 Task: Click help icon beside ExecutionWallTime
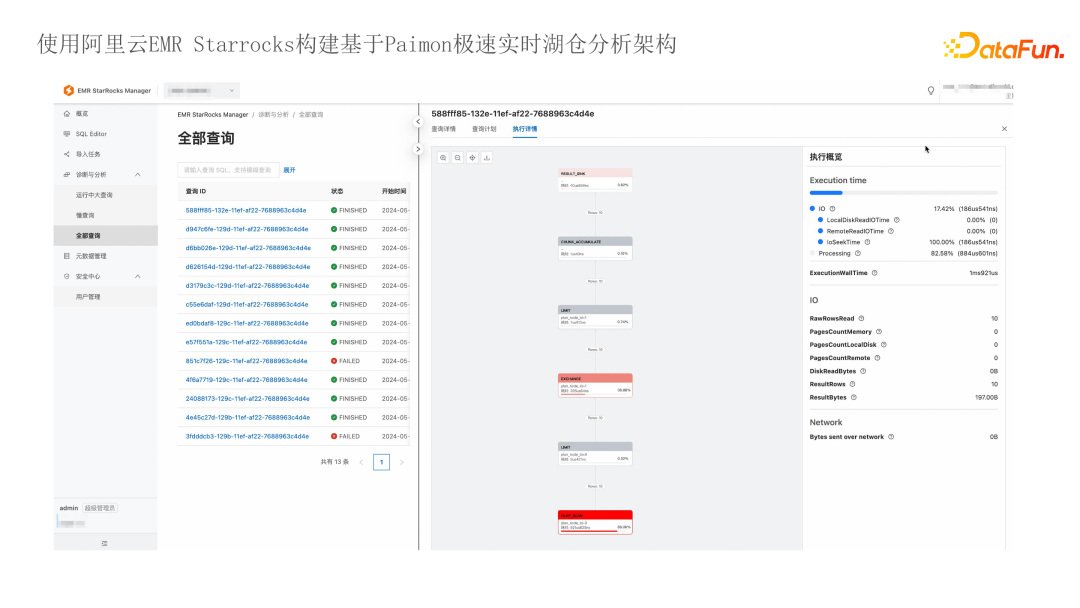[875, 273]
